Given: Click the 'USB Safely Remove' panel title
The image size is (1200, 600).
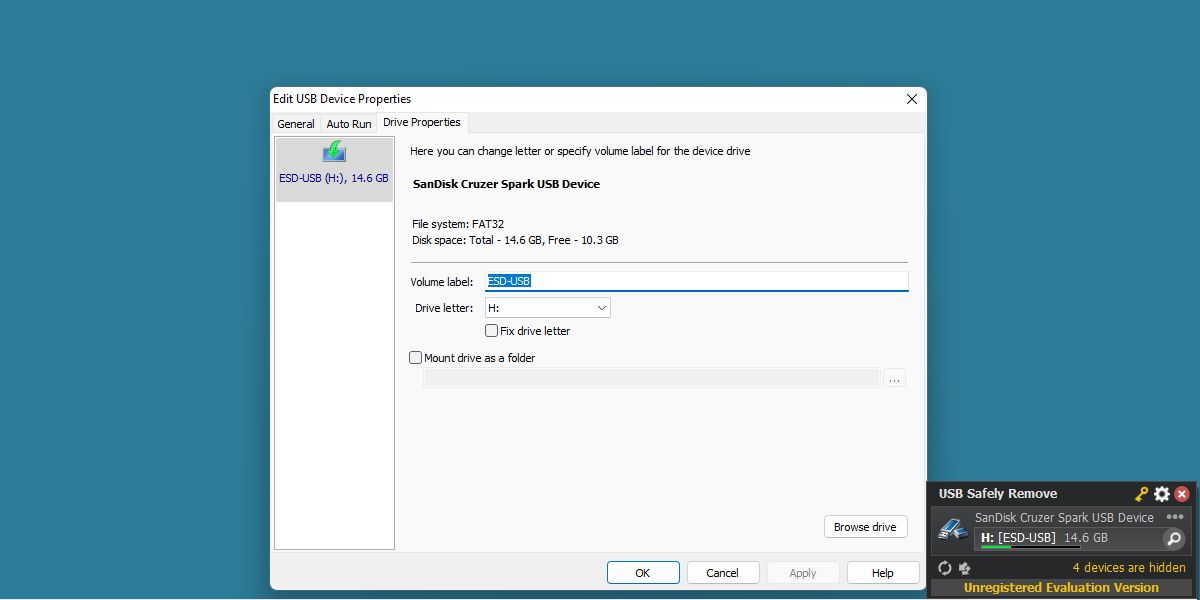Looking at the screenshot, I should (x=997, y=494).
